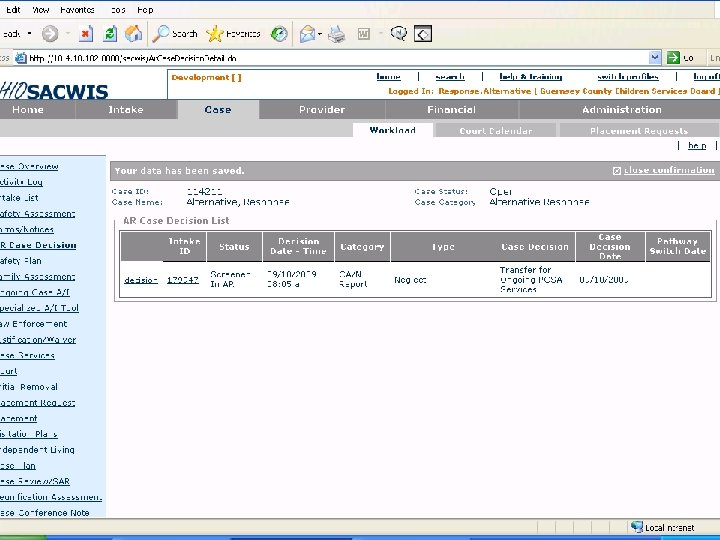Open the Court Calendar sub-tab

(495, 131)
